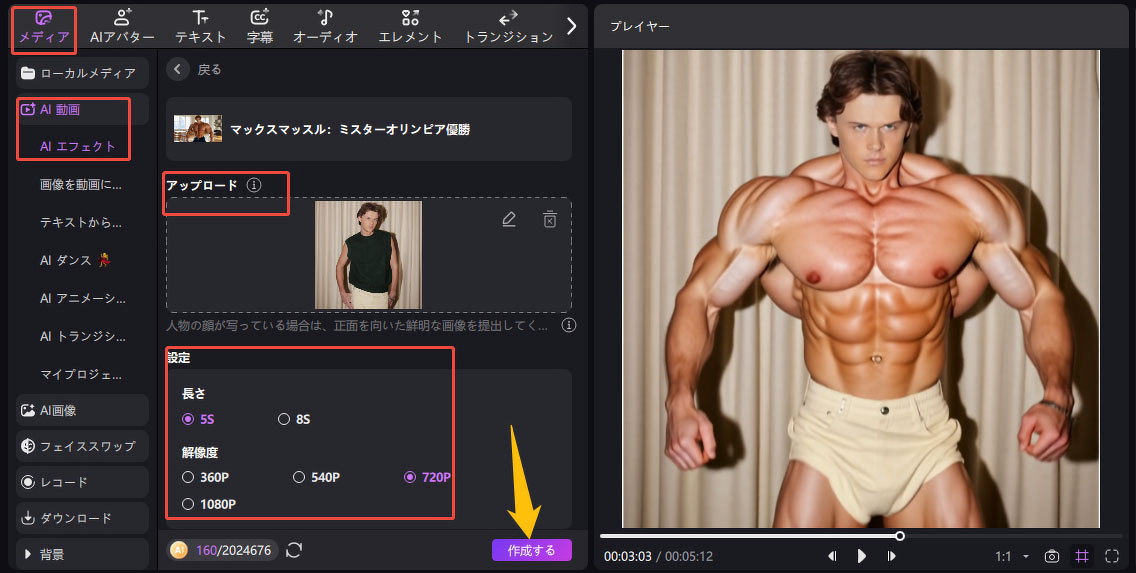Click the edit pencil icon on uploaded image
Viewport: 1136px width, 573px height.
pyautogui.click(x=509, y=220)
